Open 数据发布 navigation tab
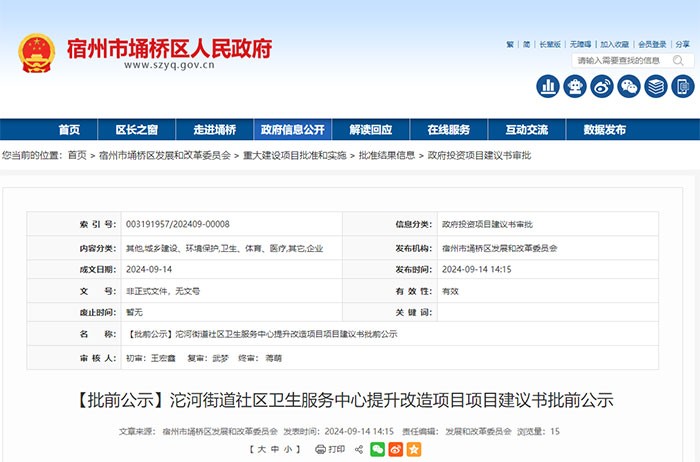The width and height of the screenshot is (700, 462). (604, 129)
